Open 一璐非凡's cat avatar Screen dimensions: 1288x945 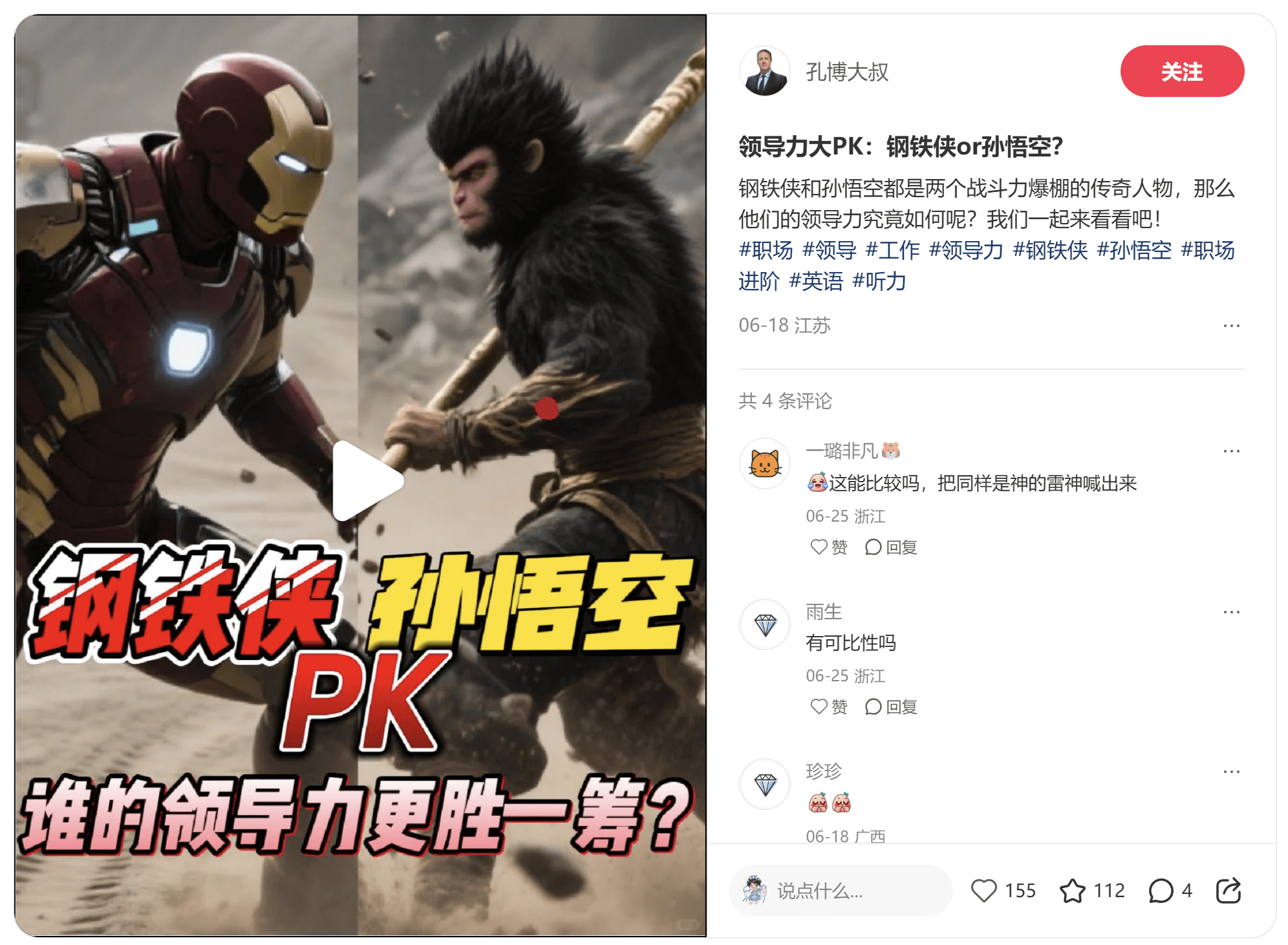(764, 463)
